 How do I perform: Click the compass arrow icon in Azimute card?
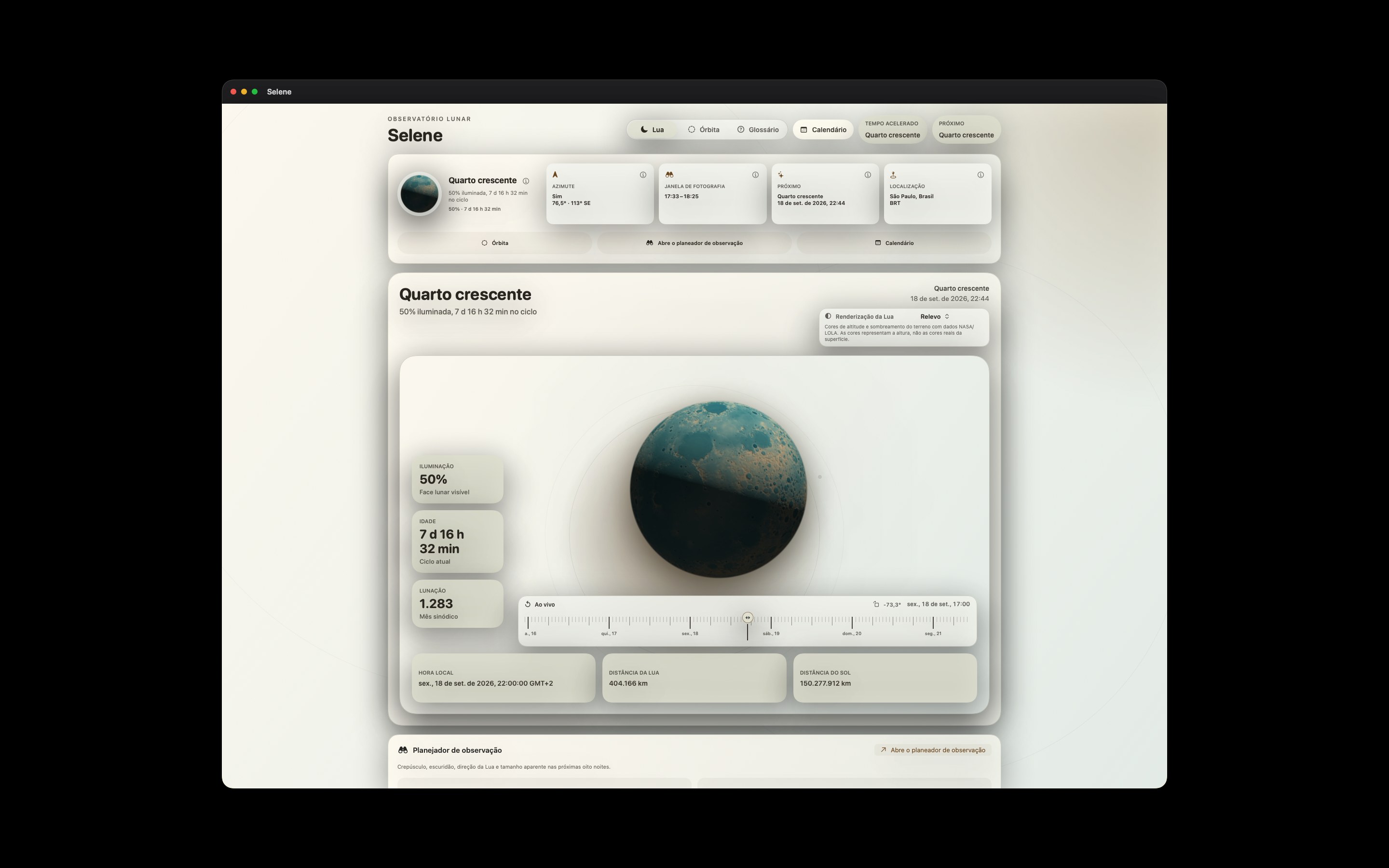coord(555,175)
